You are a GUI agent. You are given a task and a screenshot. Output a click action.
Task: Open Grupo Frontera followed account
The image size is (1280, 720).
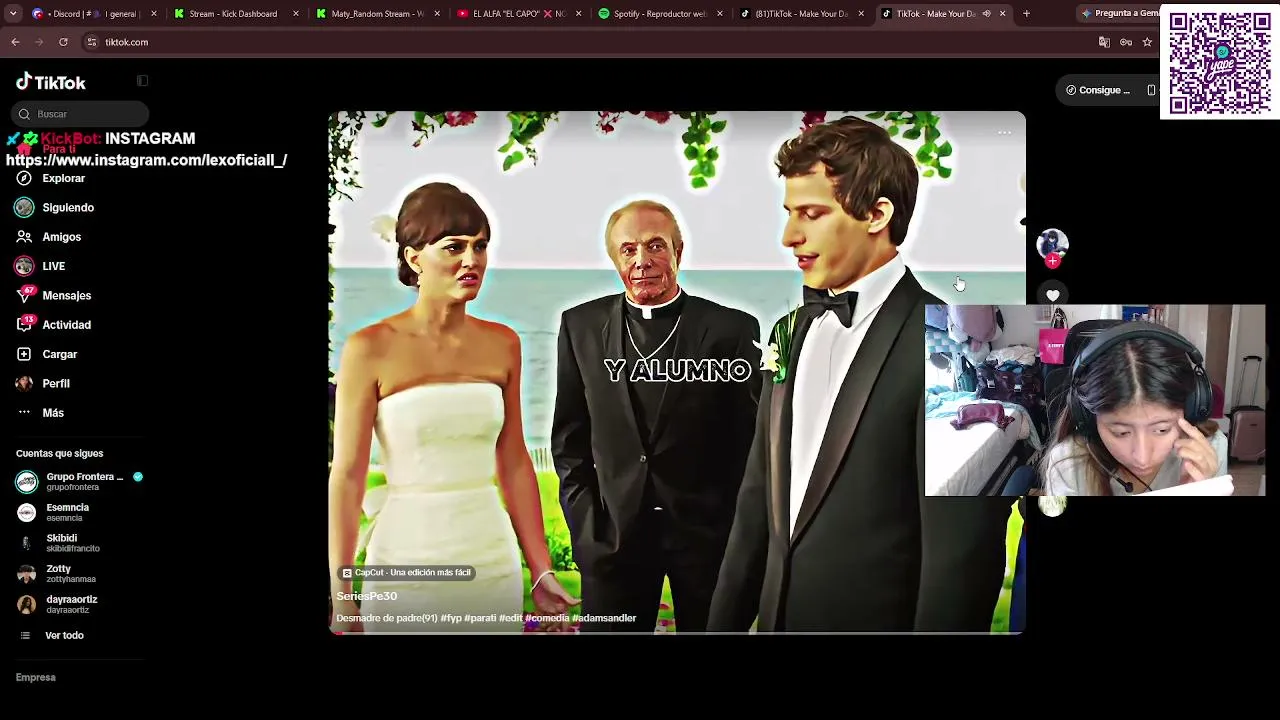80,482
